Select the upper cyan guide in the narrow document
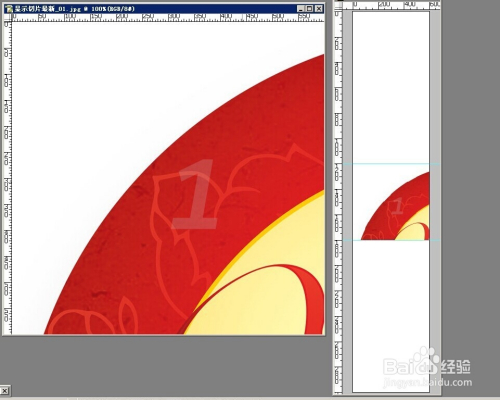This screenshot has width=500, height=400. click(x=391, y=164)
